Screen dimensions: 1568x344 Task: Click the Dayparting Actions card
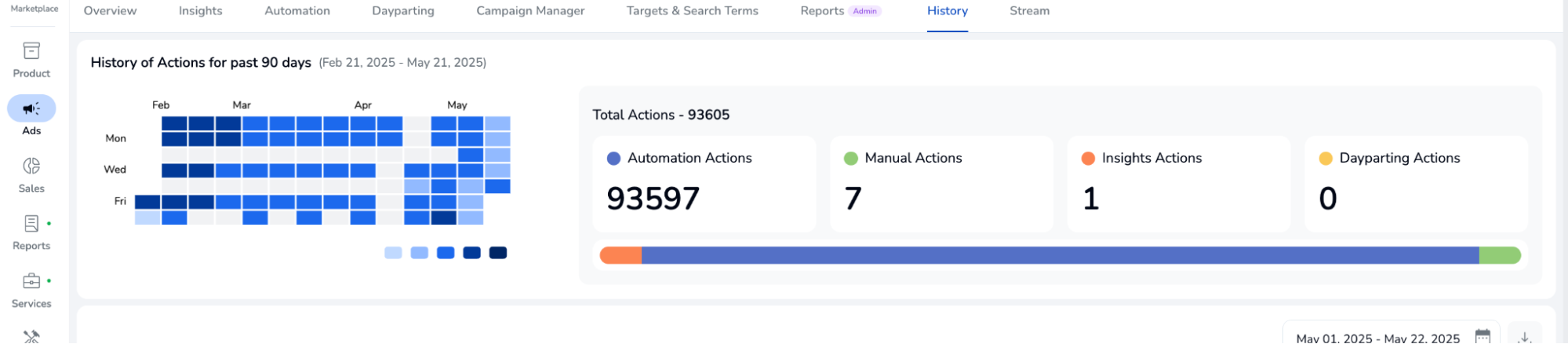coord(1416,184)
